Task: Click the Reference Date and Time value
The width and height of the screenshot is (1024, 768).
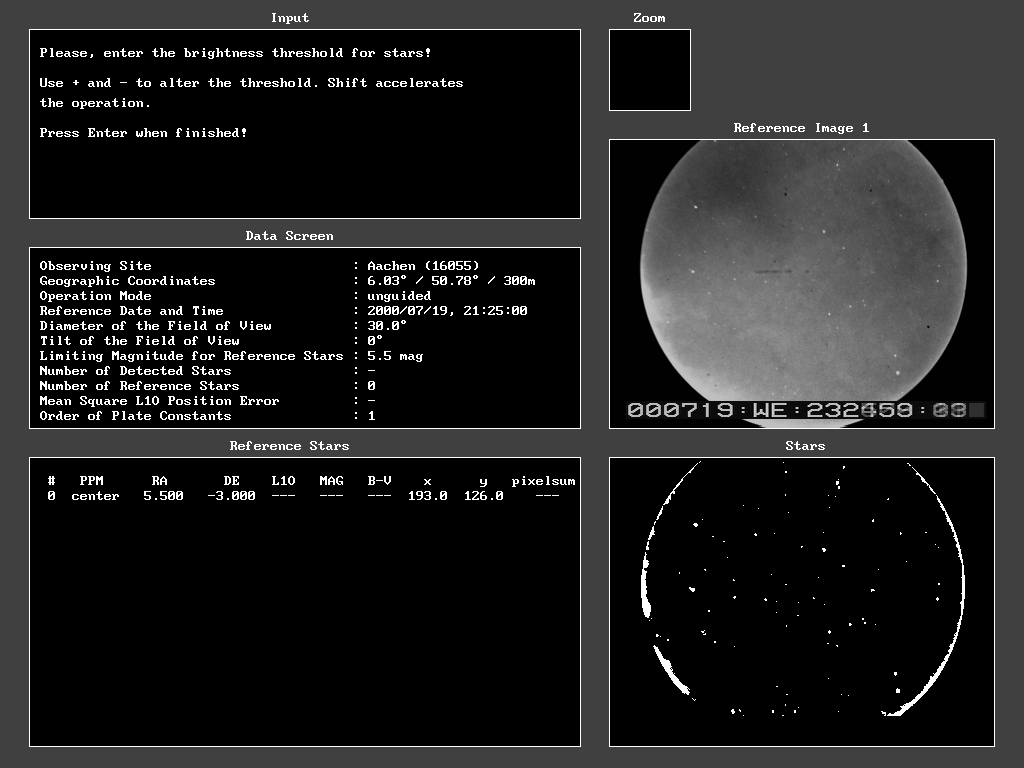Action: tap(447, 311)
